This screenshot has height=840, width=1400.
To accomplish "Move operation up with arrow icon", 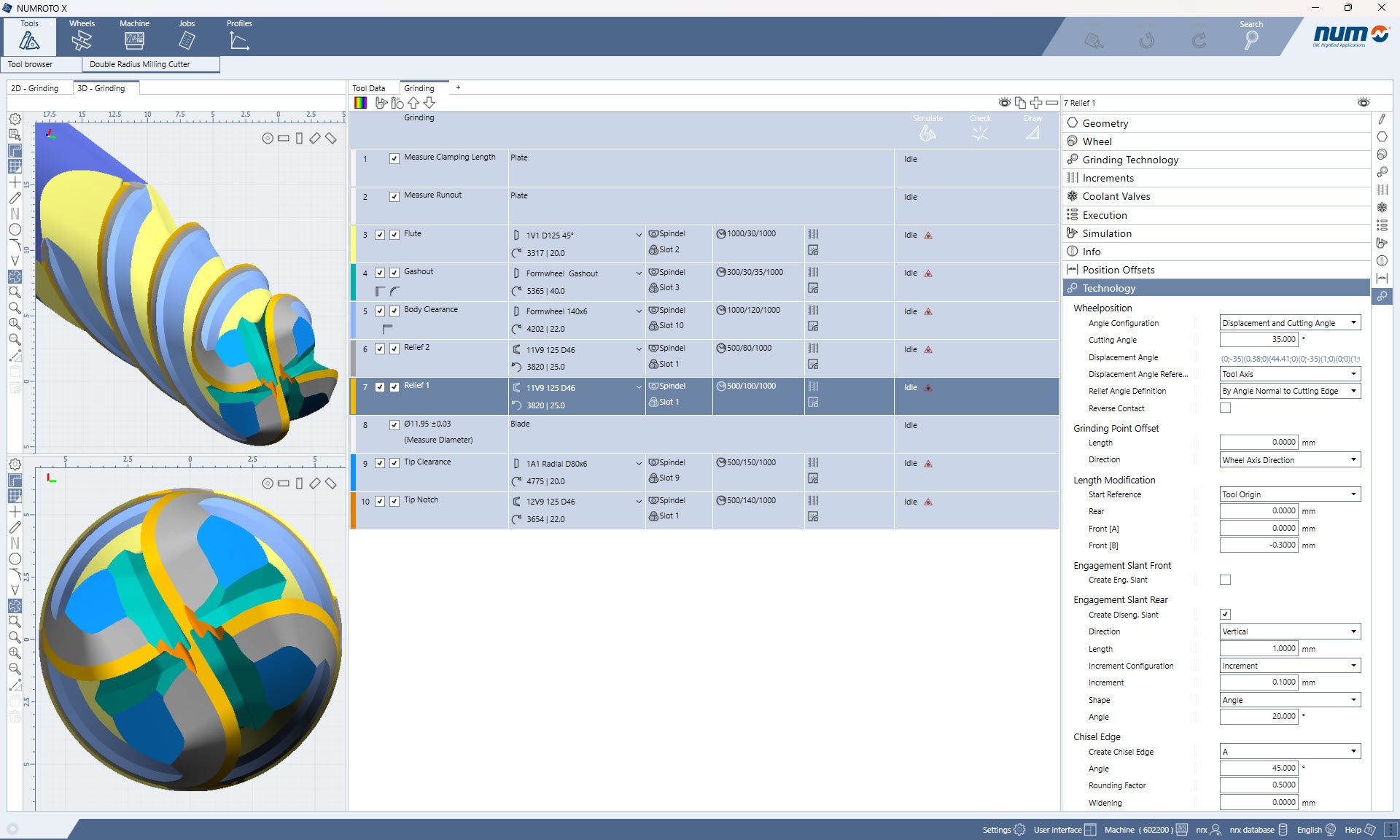I will pyautogui.click(x=413, y=103).
